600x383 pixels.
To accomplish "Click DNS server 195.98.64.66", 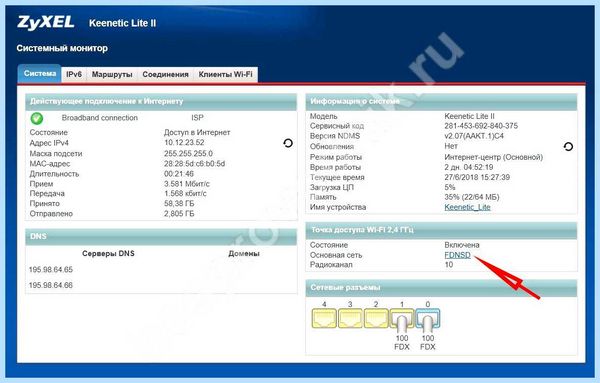I will pyautogui.click(x=51, y=285).
